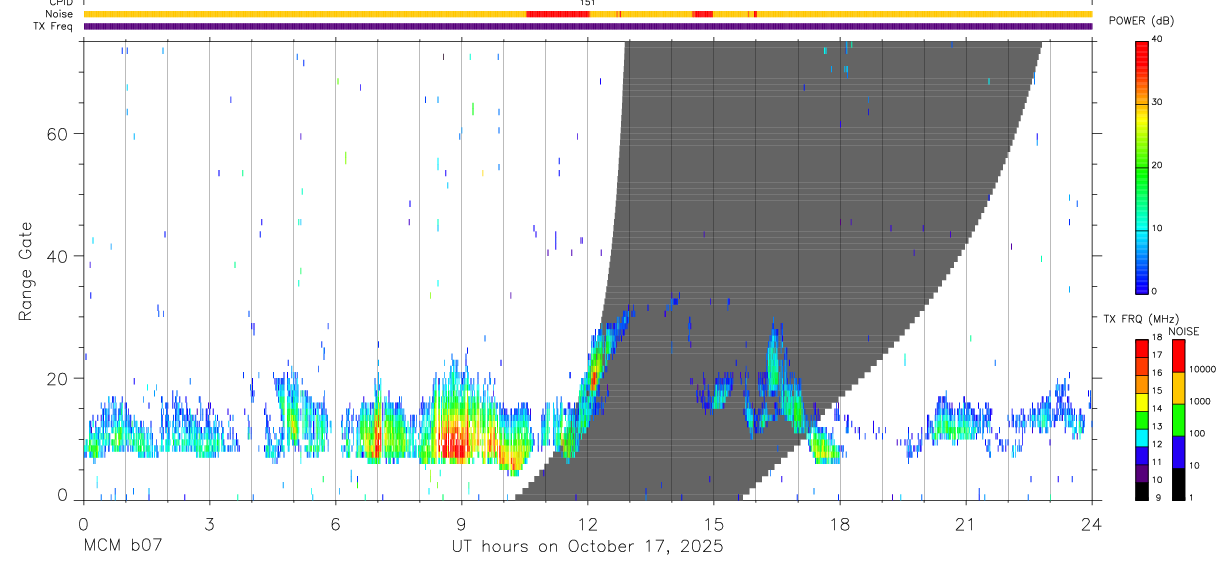1228x567 pixels.
Task: Click the '100' label on the NOISE scale
Action: click(1198, 434)
